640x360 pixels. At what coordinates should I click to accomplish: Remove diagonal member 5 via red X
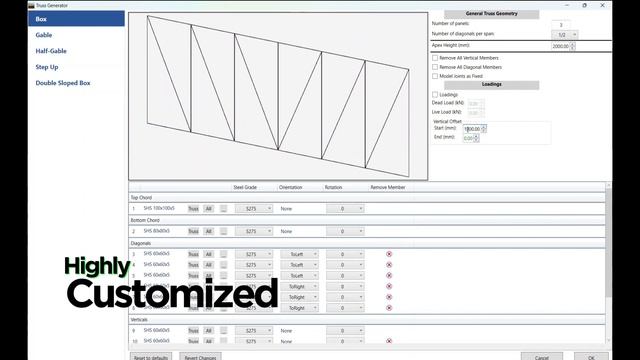tap(389, 276)
